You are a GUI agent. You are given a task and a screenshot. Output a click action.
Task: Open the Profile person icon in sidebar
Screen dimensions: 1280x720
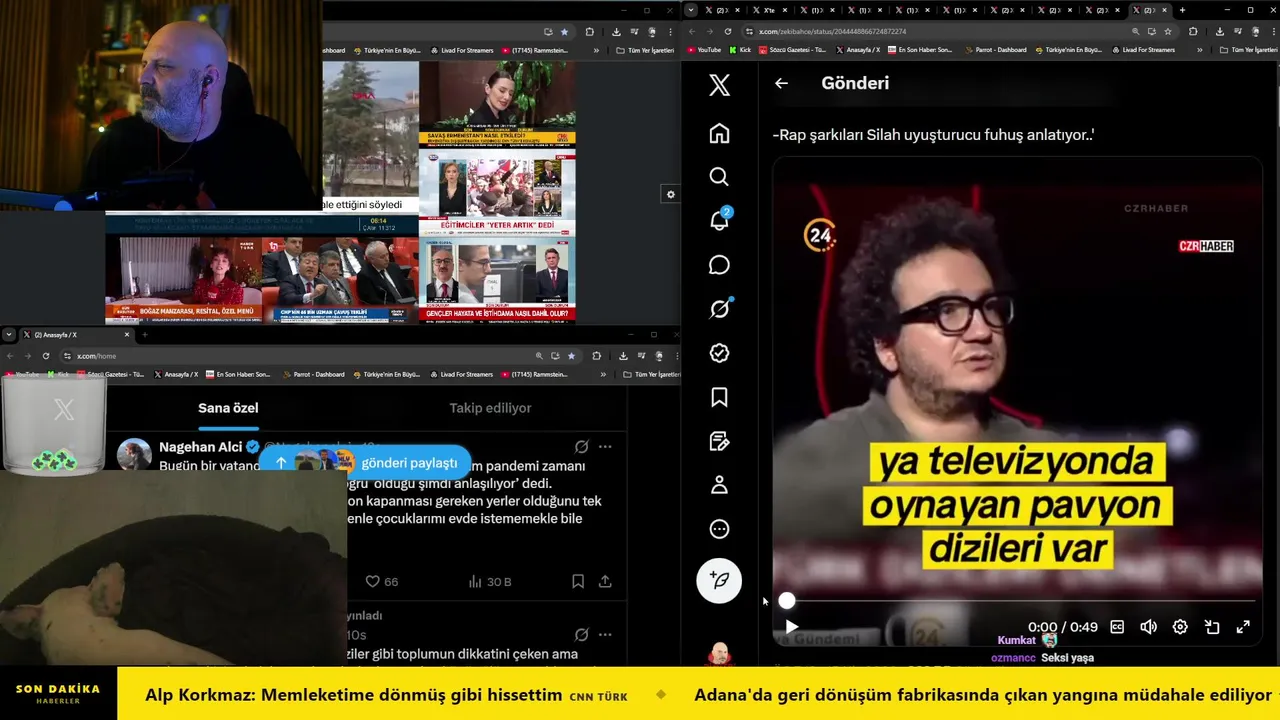point(719,485)
